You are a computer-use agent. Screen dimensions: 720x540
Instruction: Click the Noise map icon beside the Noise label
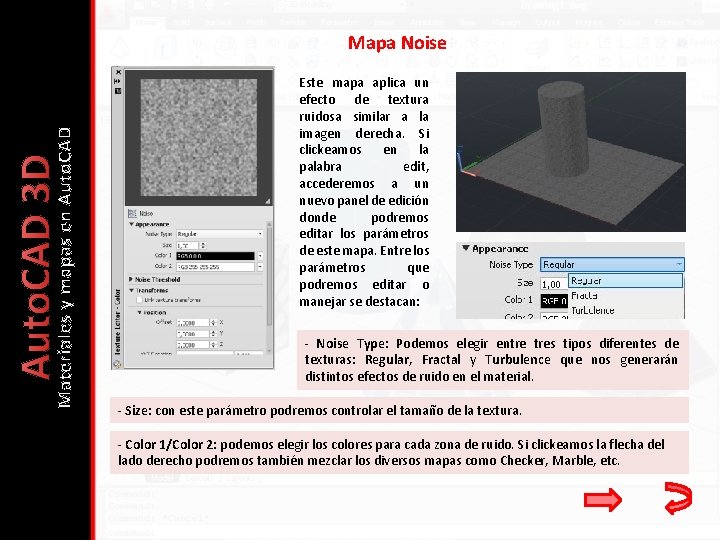(x=132, y=214)
